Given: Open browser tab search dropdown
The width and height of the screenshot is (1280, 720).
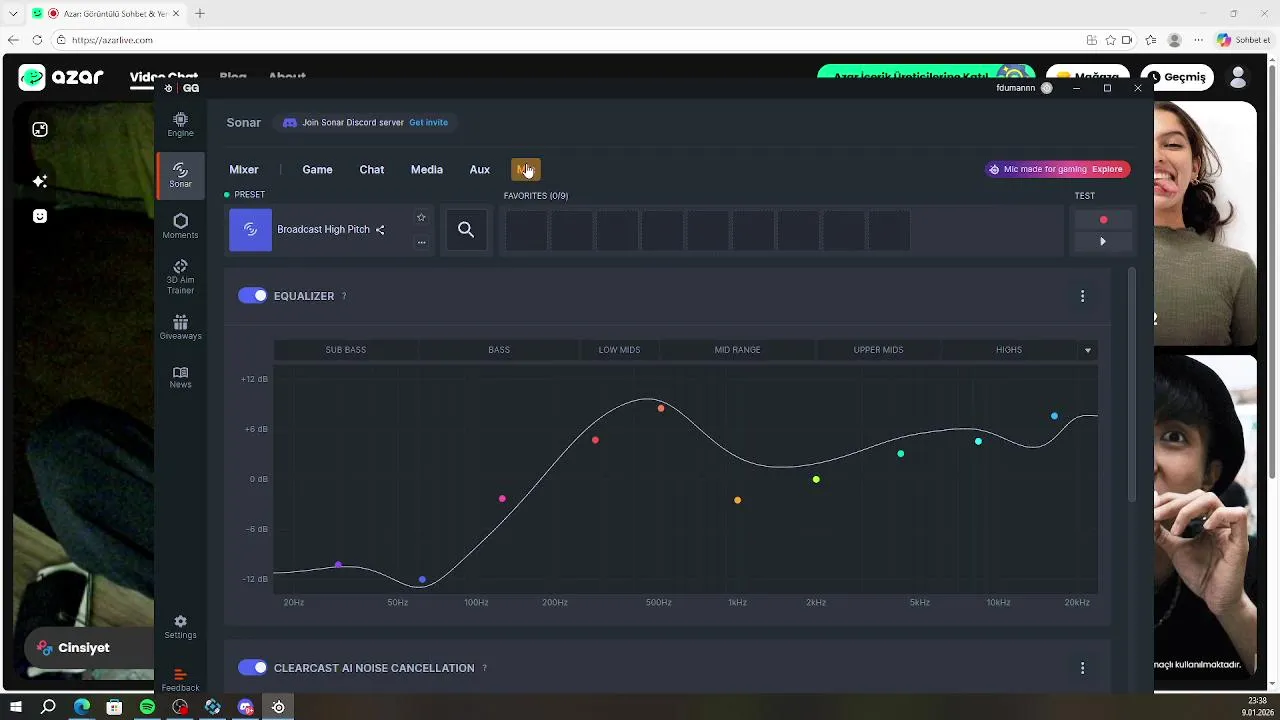Looking at the screenshot, I should [x=13, y=14].
